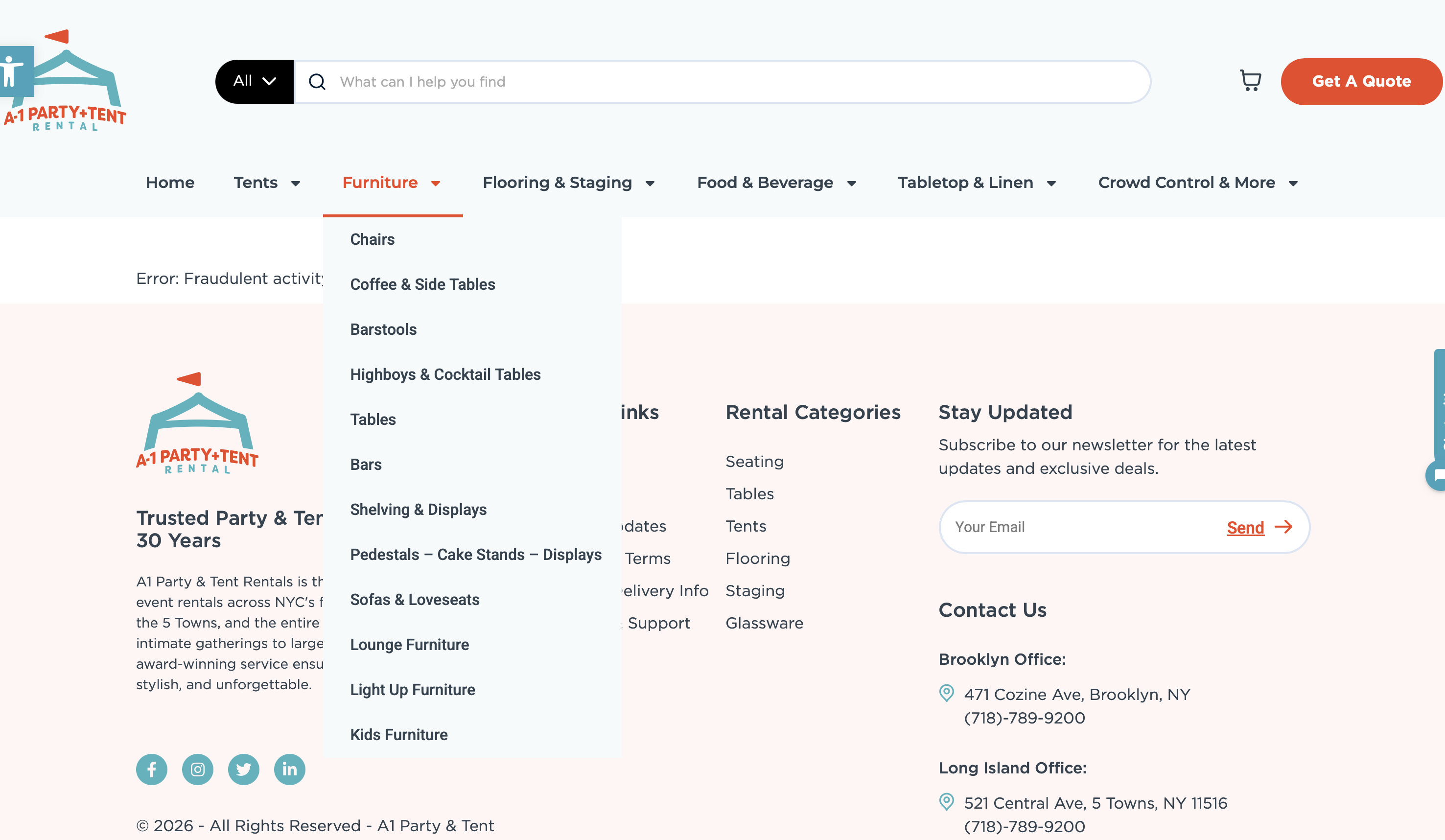The height and width of the screenshot is (840, 1445).
Task: Select Highboys & Cocktail Tables
Action: pos(445,374)
